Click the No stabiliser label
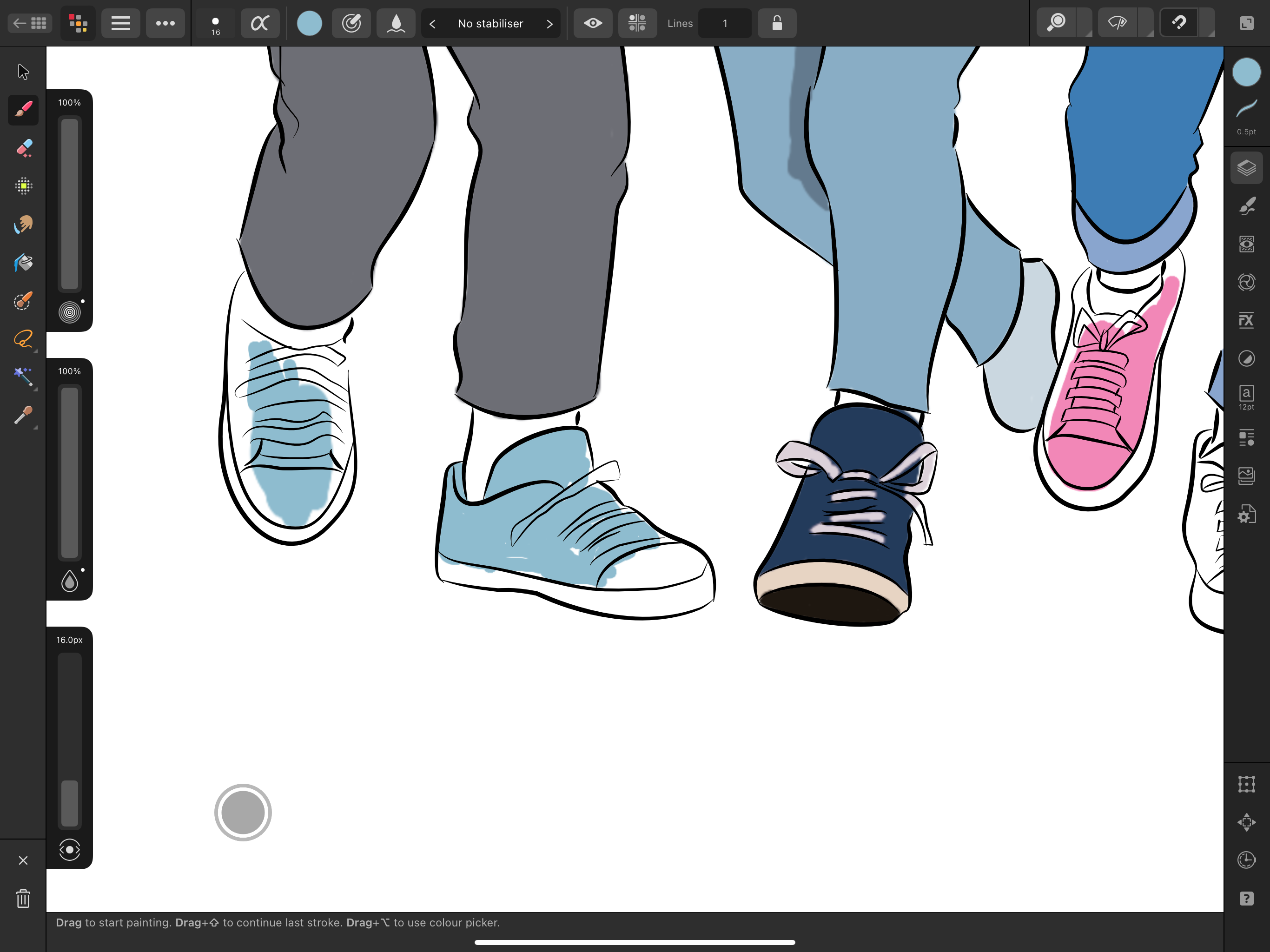Image resolution: width=1270 pixels, height=952 pixels. [x=490, y=24]
